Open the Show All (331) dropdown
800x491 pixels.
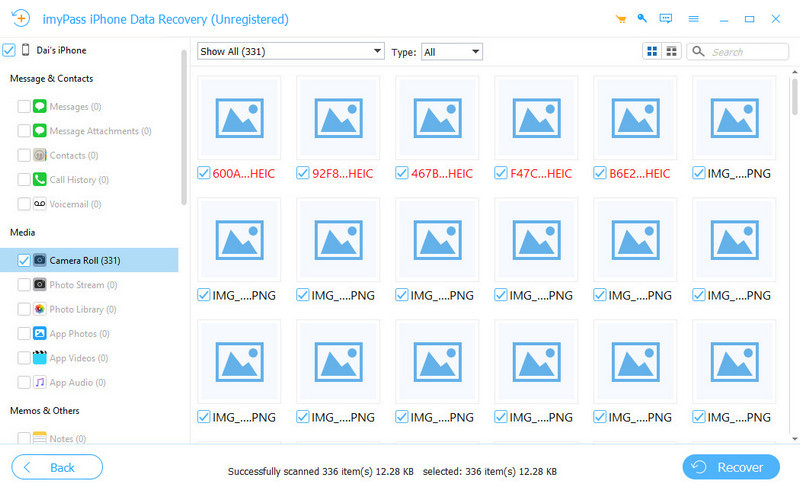click(290, 52)
